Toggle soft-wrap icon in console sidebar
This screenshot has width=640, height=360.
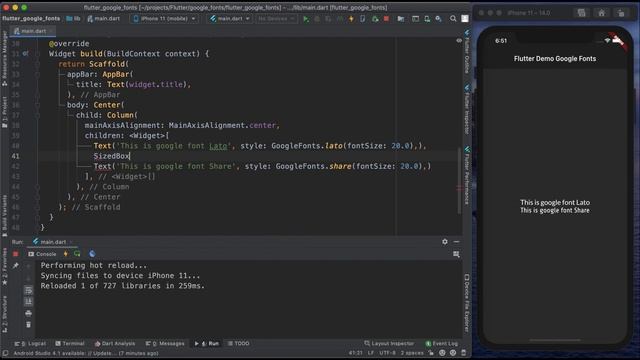tap(28, 290)
